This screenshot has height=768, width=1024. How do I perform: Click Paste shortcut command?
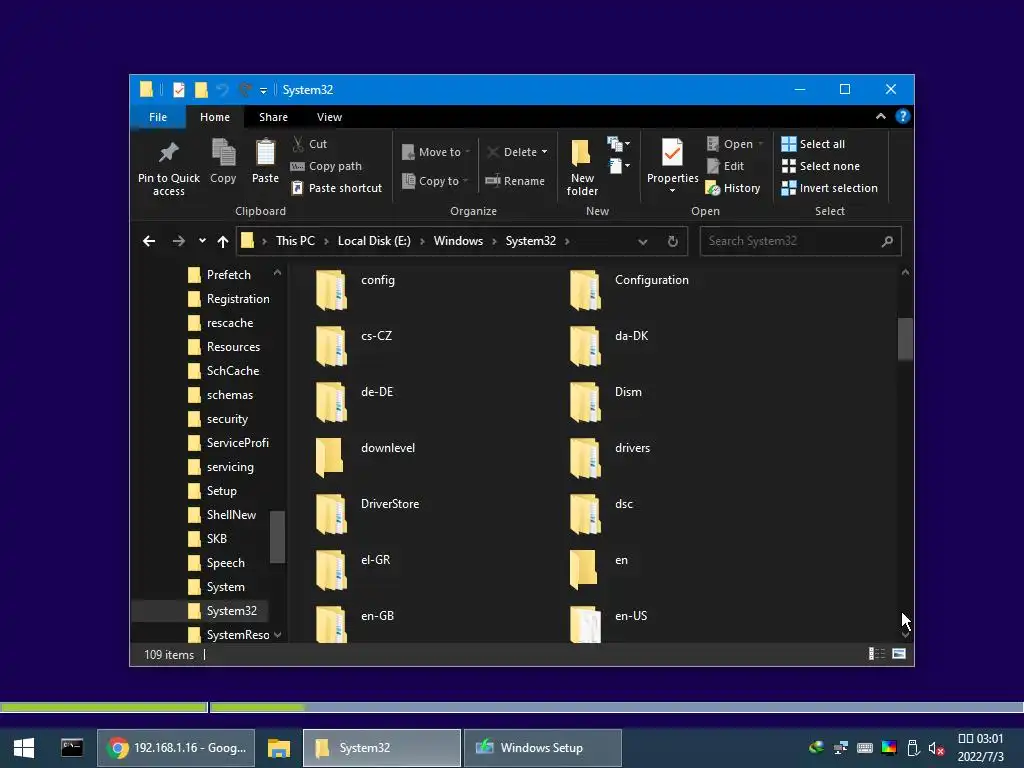337,188
